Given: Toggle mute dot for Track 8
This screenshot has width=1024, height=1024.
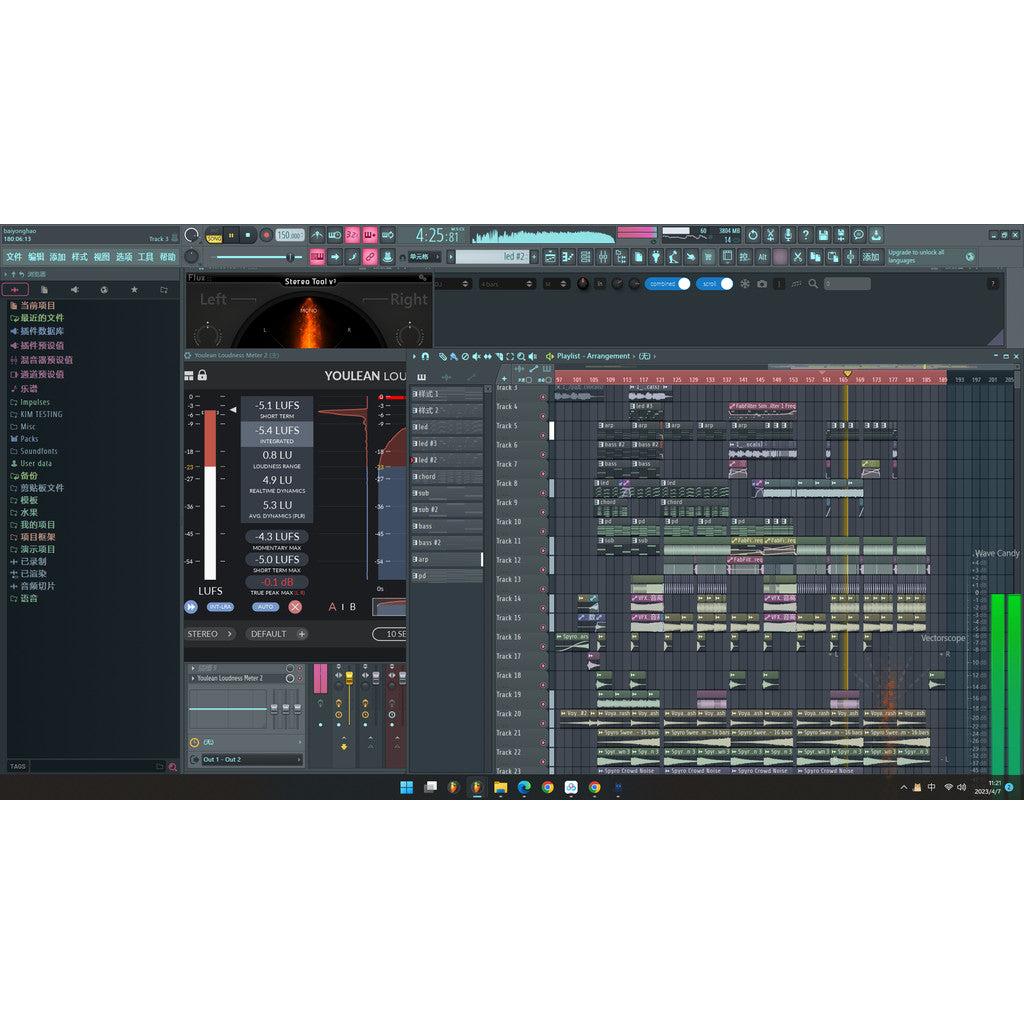Looking at the screenshot, I should pyautogui.click(x=543, y=493).
